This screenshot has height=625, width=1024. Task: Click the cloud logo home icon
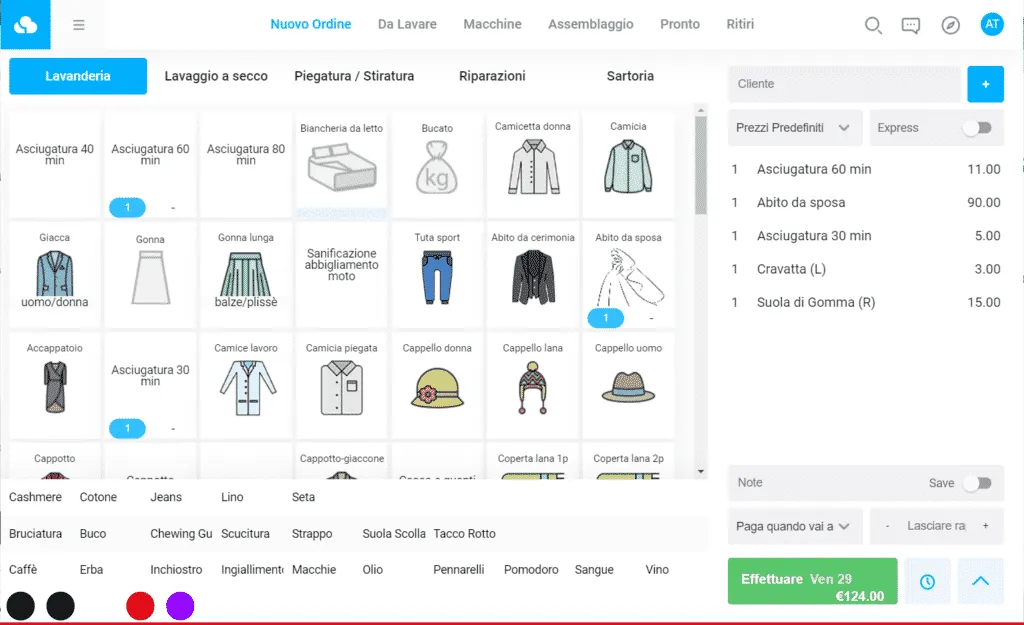click(25, 25)
